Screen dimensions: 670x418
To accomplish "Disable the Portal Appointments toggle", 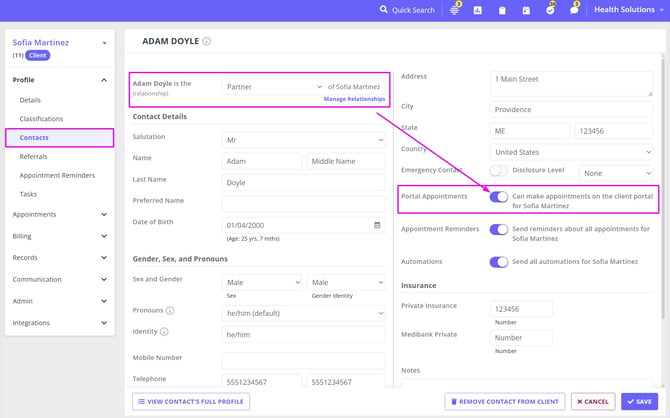I will tap(498, 197).
